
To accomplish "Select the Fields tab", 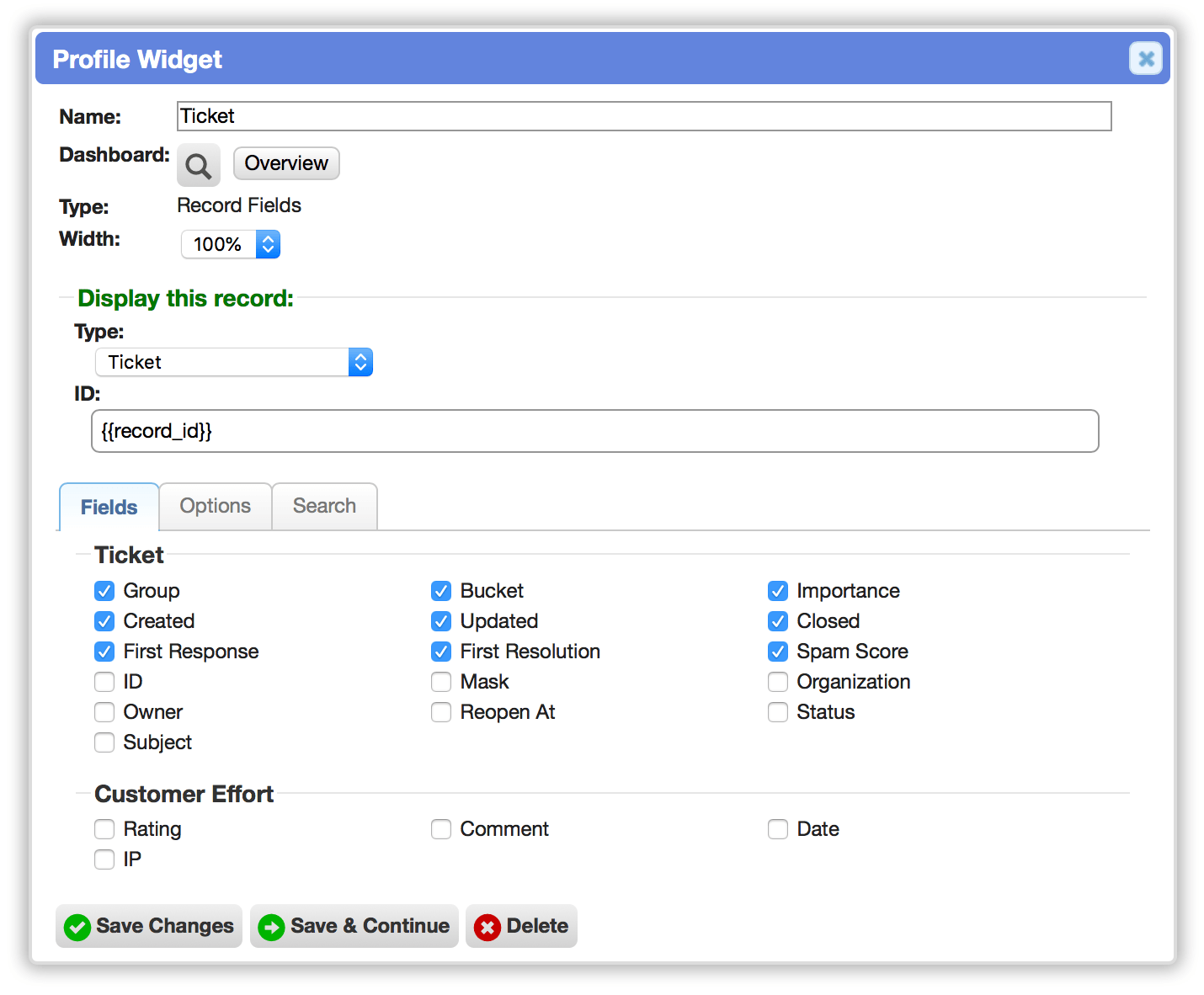I will coord(109,507).
